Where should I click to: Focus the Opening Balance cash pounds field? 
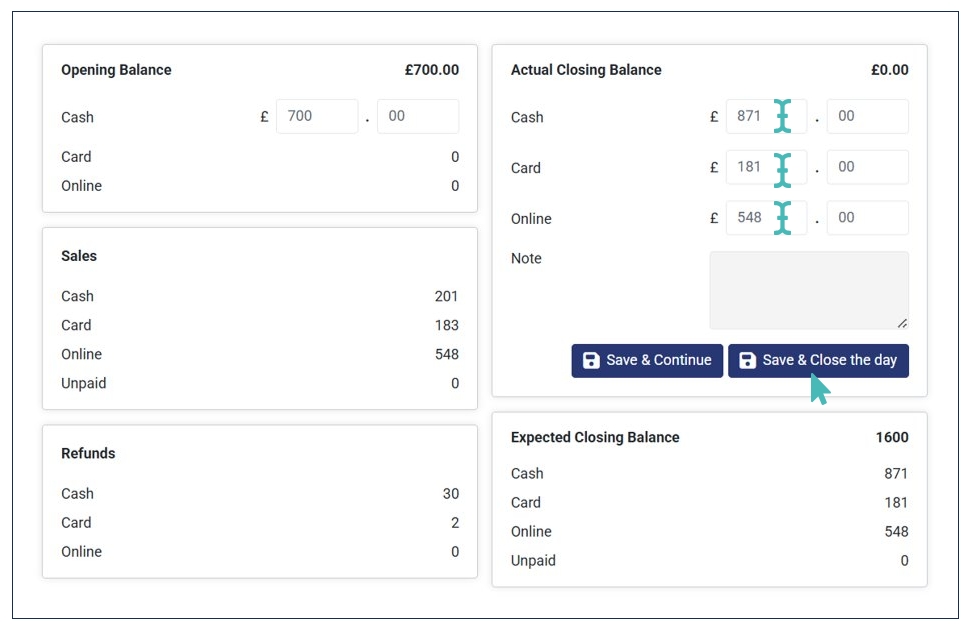click(316, 116)
